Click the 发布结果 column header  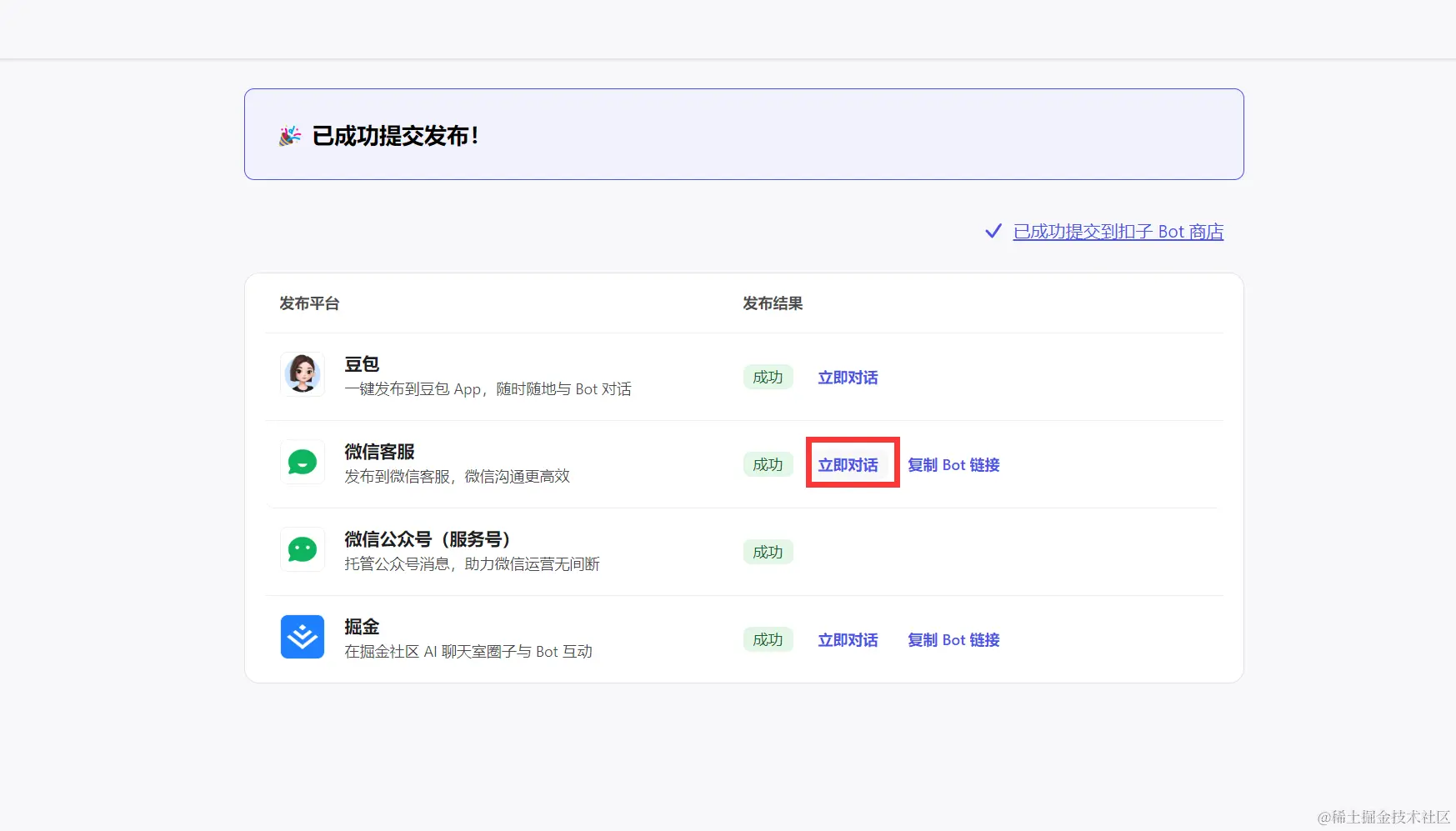[773, 303]
